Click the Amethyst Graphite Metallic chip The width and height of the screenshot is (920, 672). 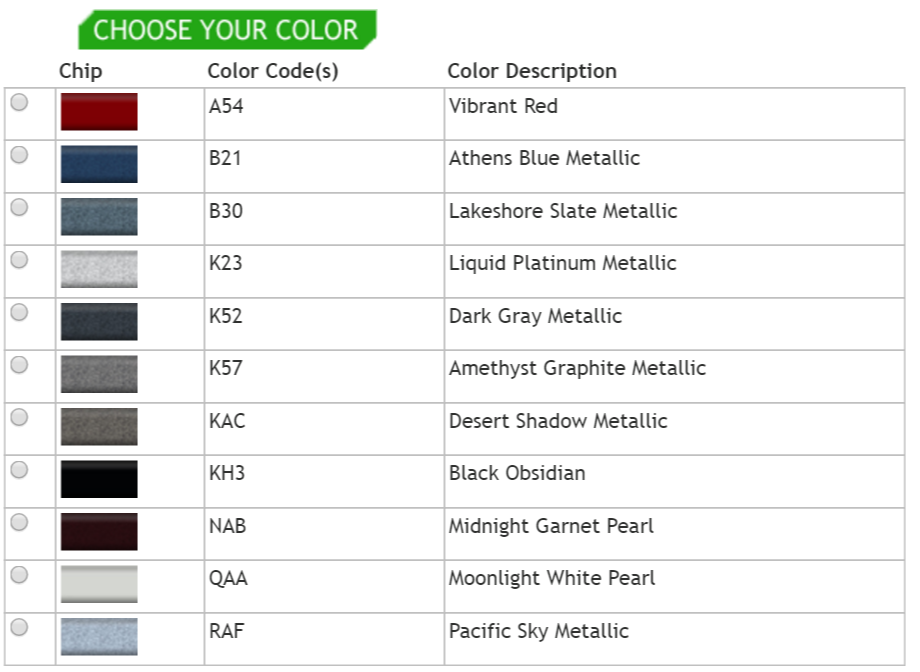point(99,374)
